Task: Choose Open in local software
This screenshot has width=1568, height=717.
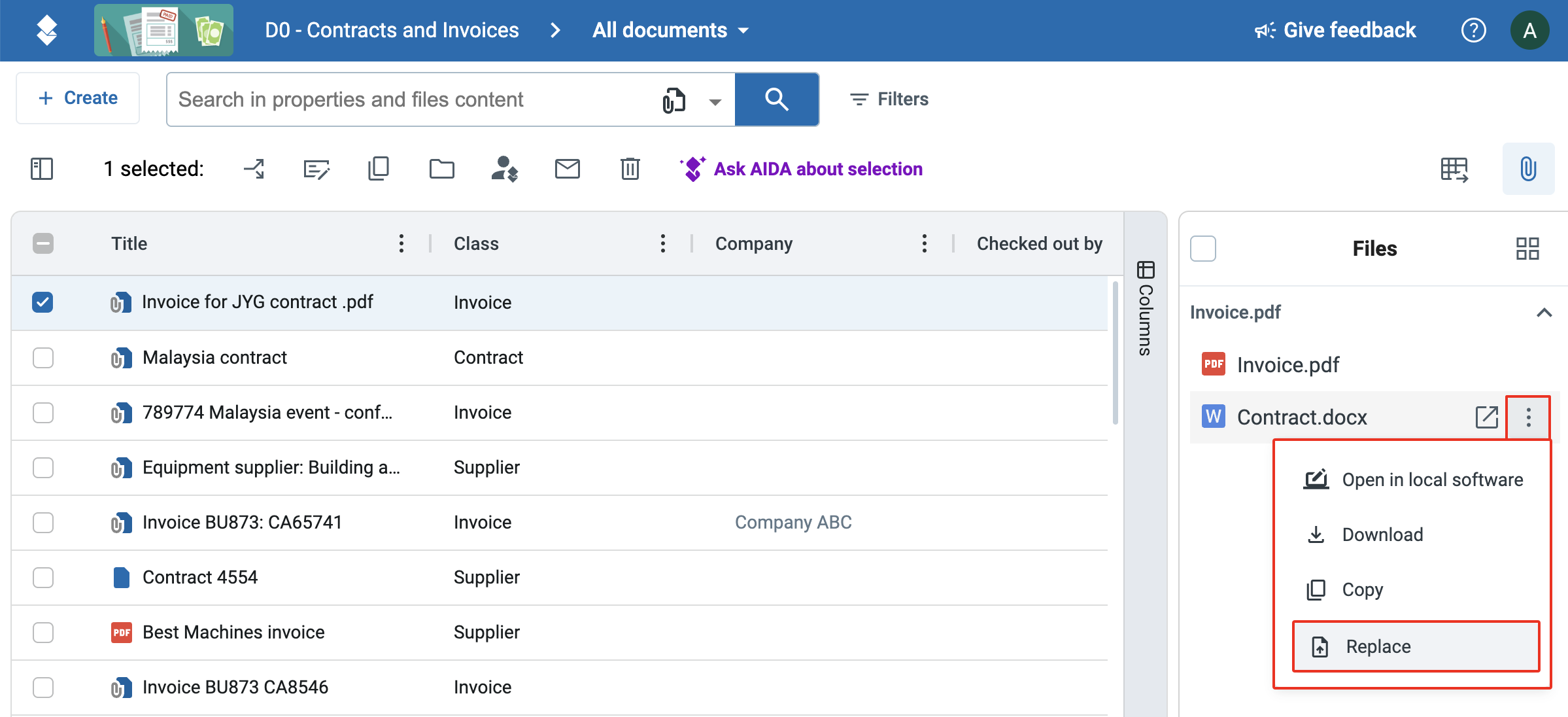Action: 1412,480
